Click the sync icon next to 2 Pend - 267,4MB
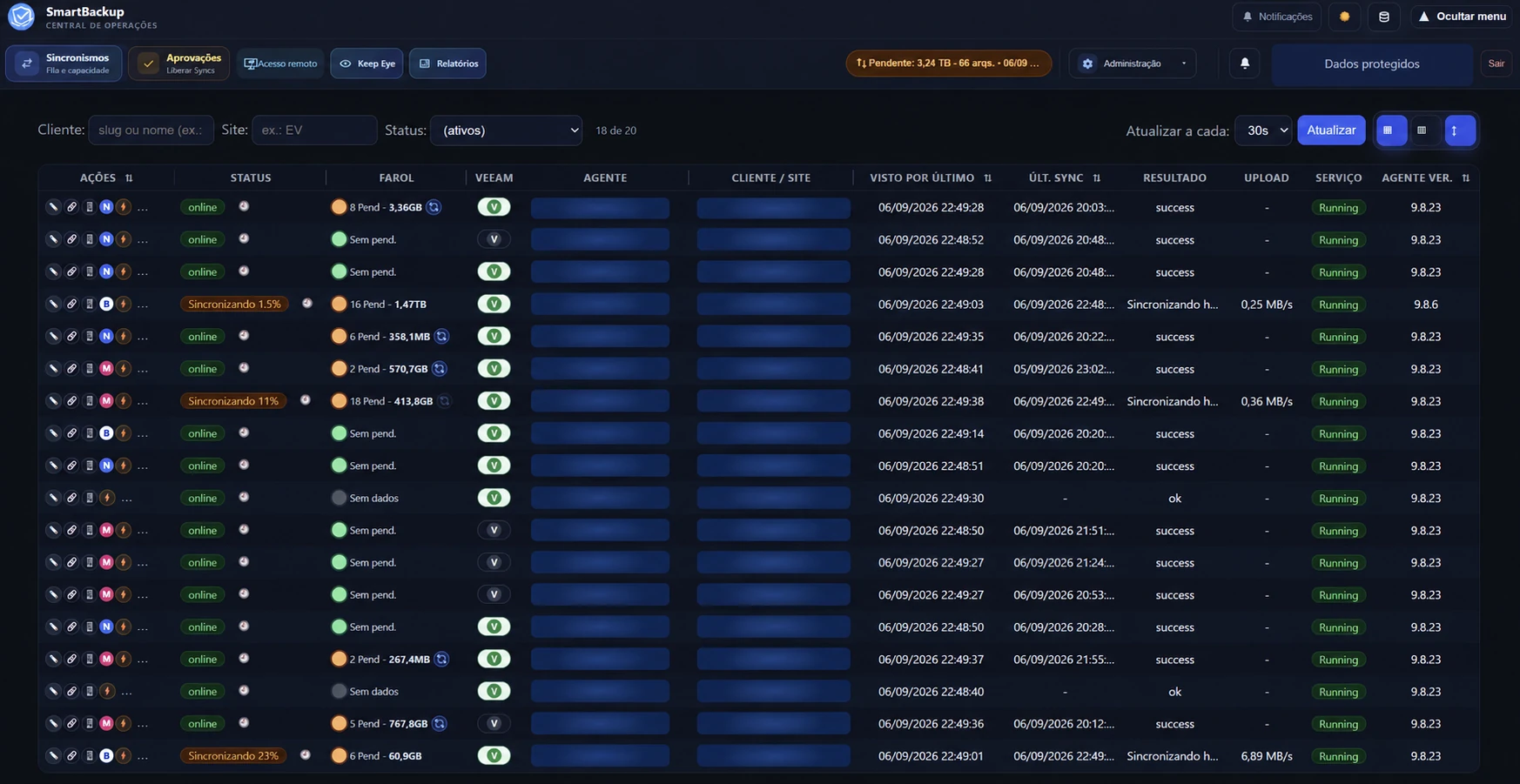This screenshot has height=784, width=1520. 441,659
